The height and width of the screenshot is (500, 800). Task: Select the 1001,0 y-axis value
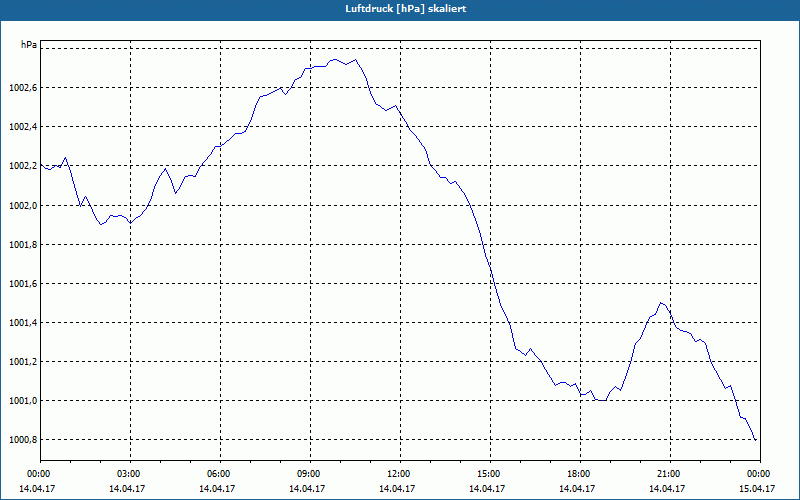(23, 401)
